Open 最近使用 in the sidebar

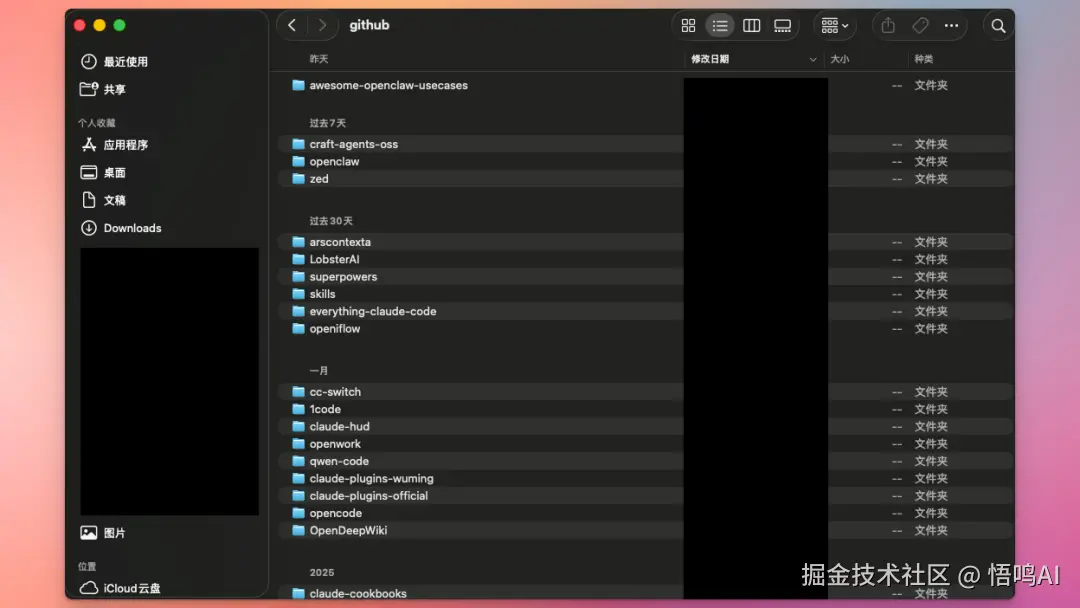(114, 61)
